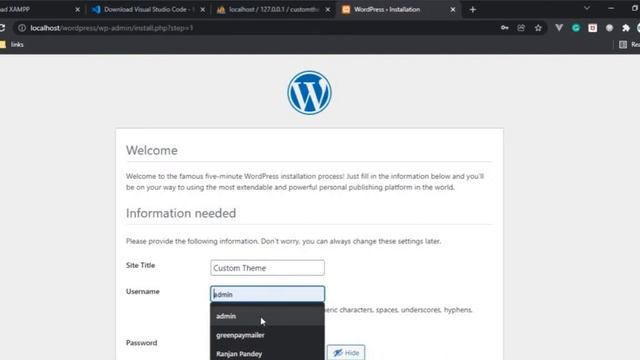
Task: Focus the Site Title field
Action: [267, 268]
